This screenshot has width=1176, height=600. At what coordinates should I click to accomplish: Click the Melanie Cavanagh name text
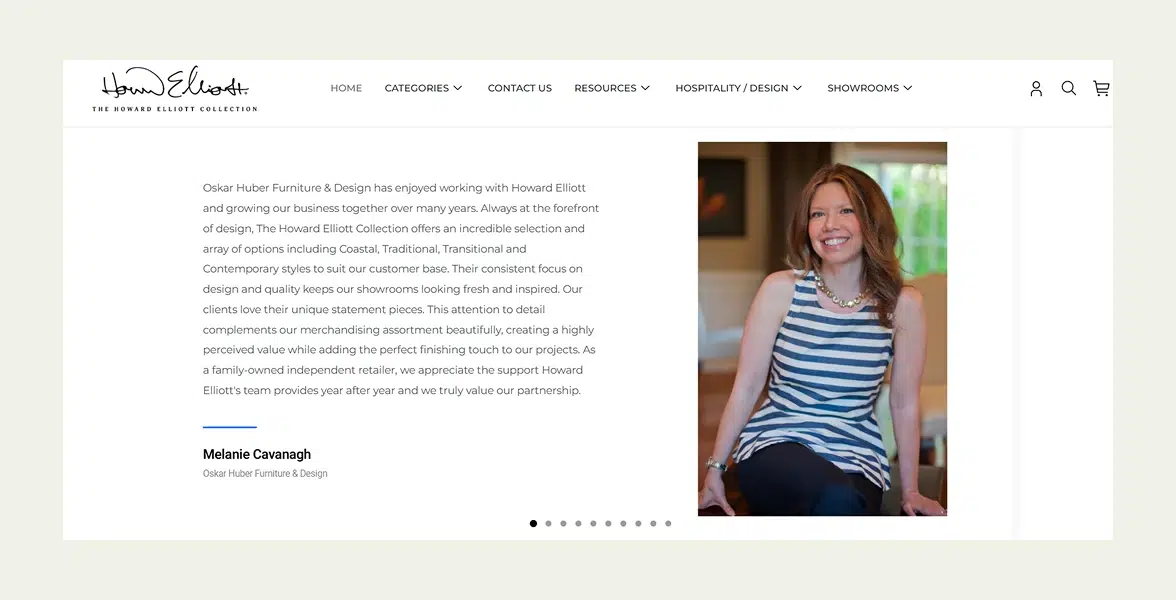[256, 454]
